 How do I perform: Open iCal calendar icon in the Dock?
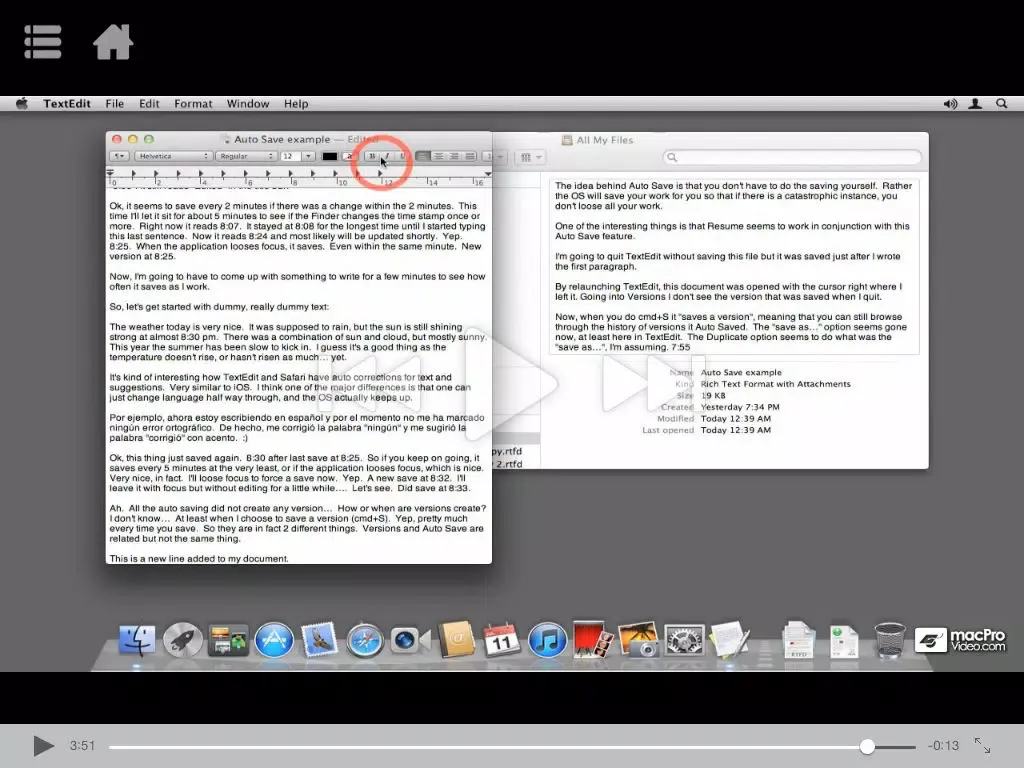502,640
